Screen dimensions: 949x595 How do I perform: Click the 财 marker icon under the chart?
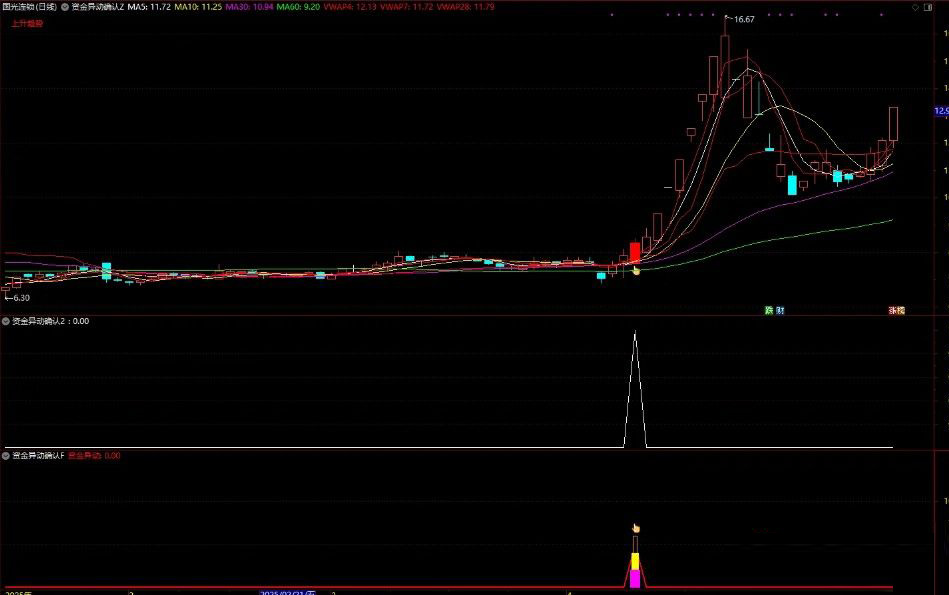(780, 311)
